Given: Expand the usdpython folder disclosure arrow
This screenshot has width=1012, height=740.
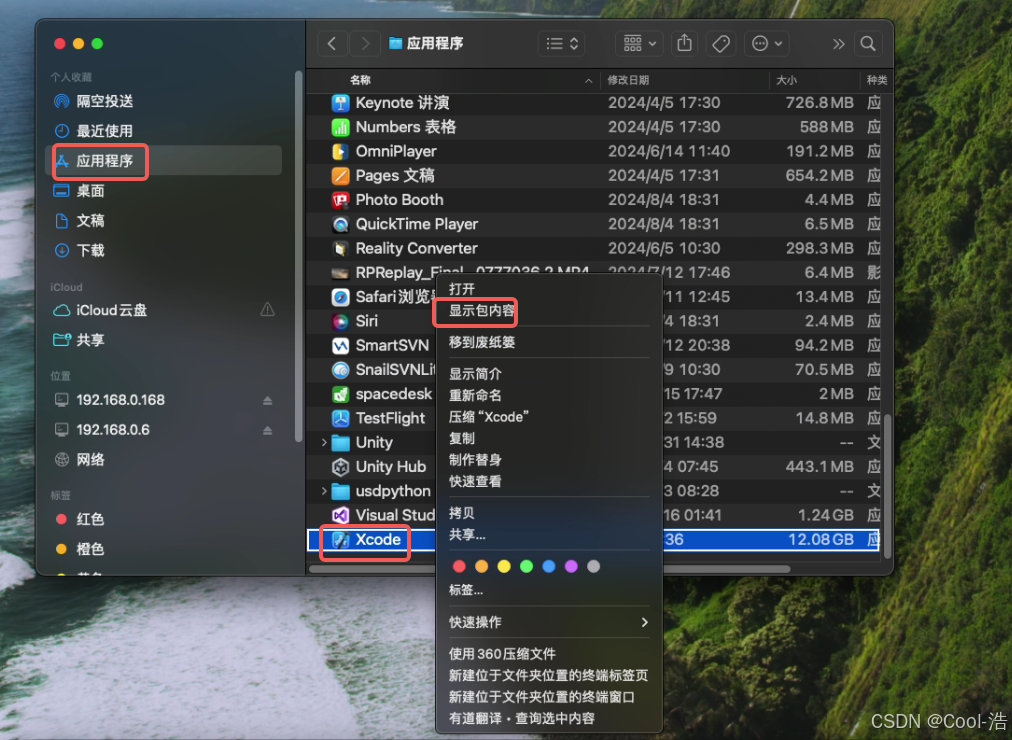Looking at the screenshot, I should click(324, 491).
